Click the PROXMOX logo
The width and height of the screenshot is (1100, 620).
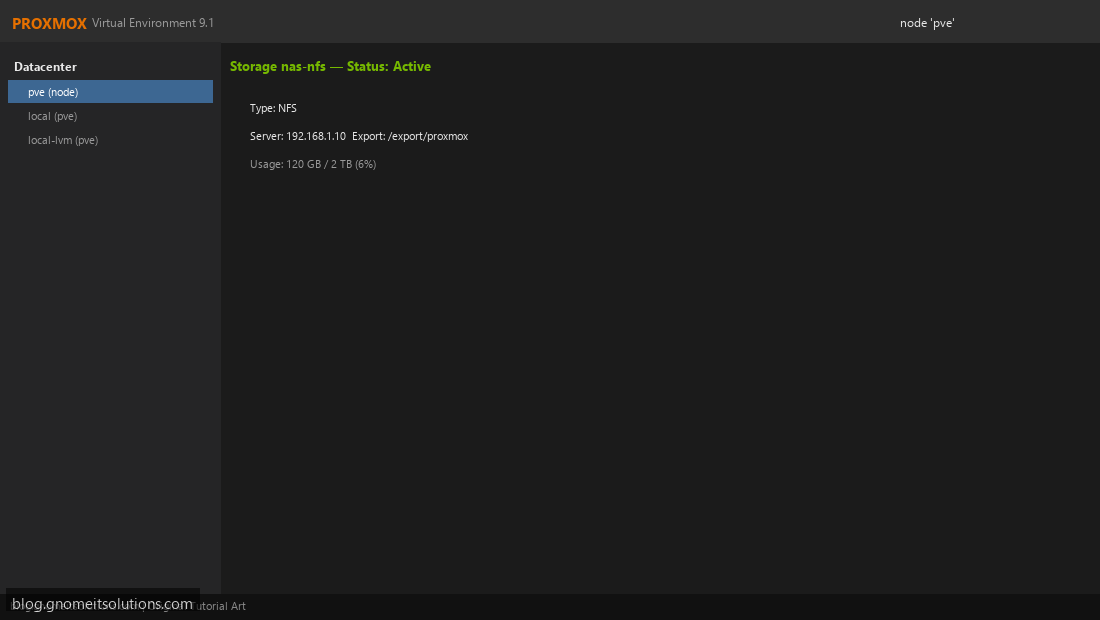pos(49,23)
